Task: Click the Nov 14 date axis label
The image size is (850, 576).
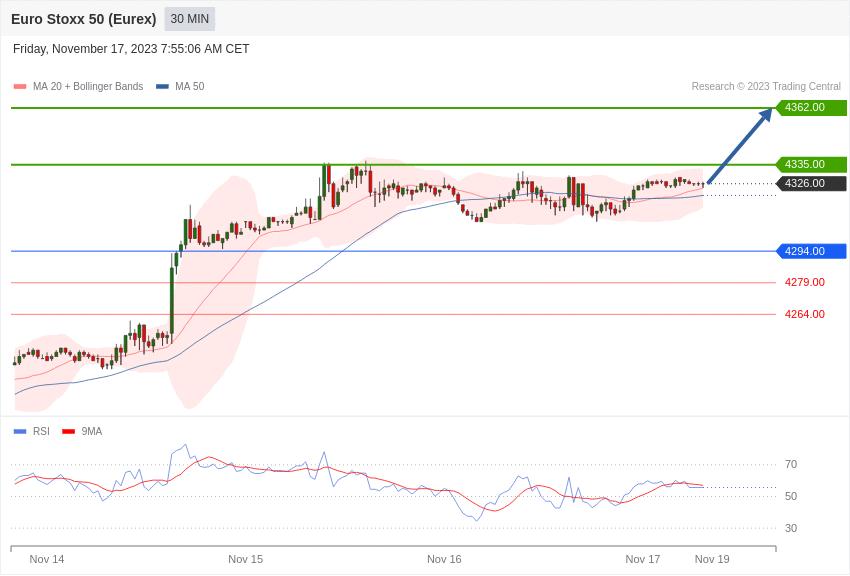Action: click(47, 559)
